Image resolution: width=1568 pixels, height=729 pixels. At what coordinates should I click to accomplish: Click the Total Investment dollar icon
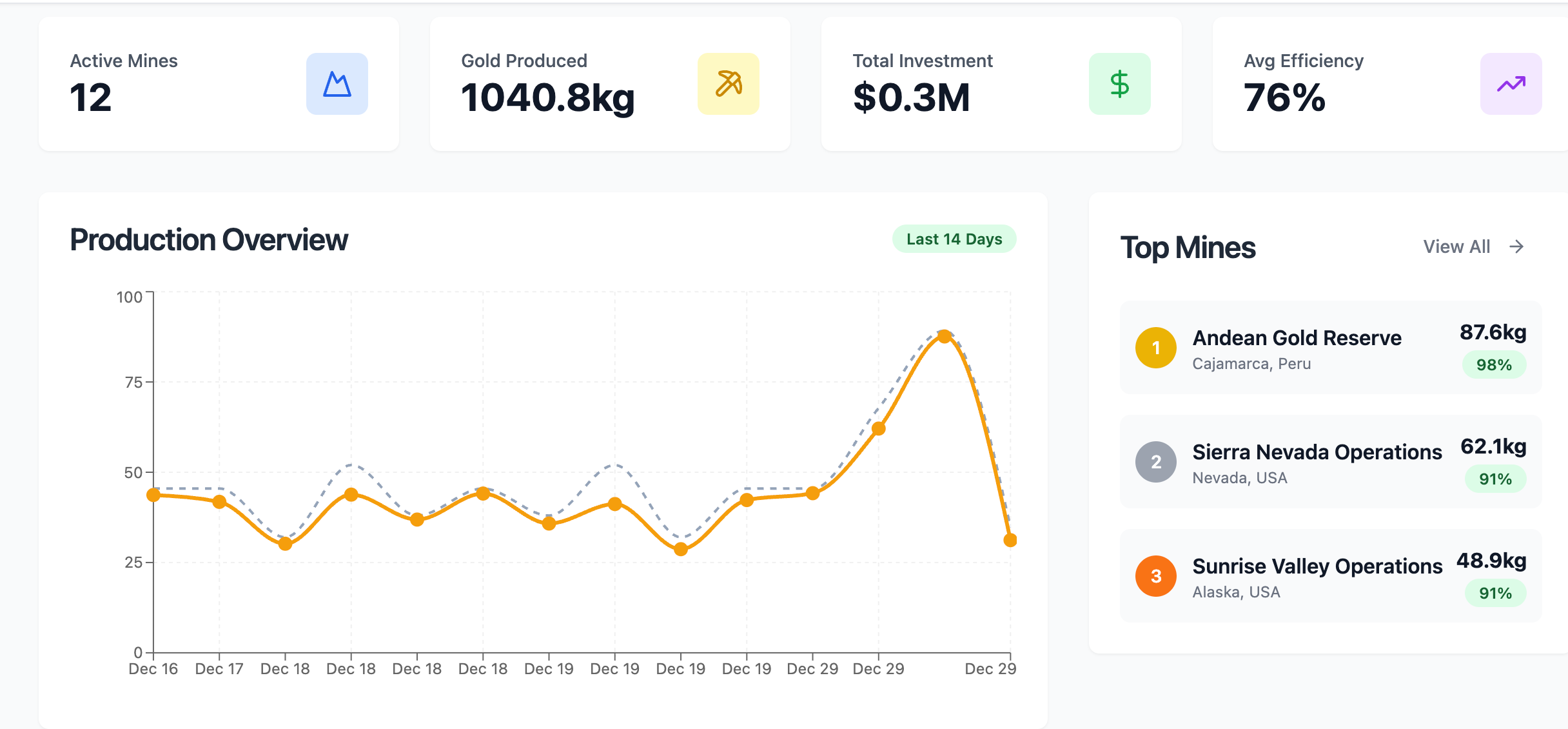(x=1120, y=84)
